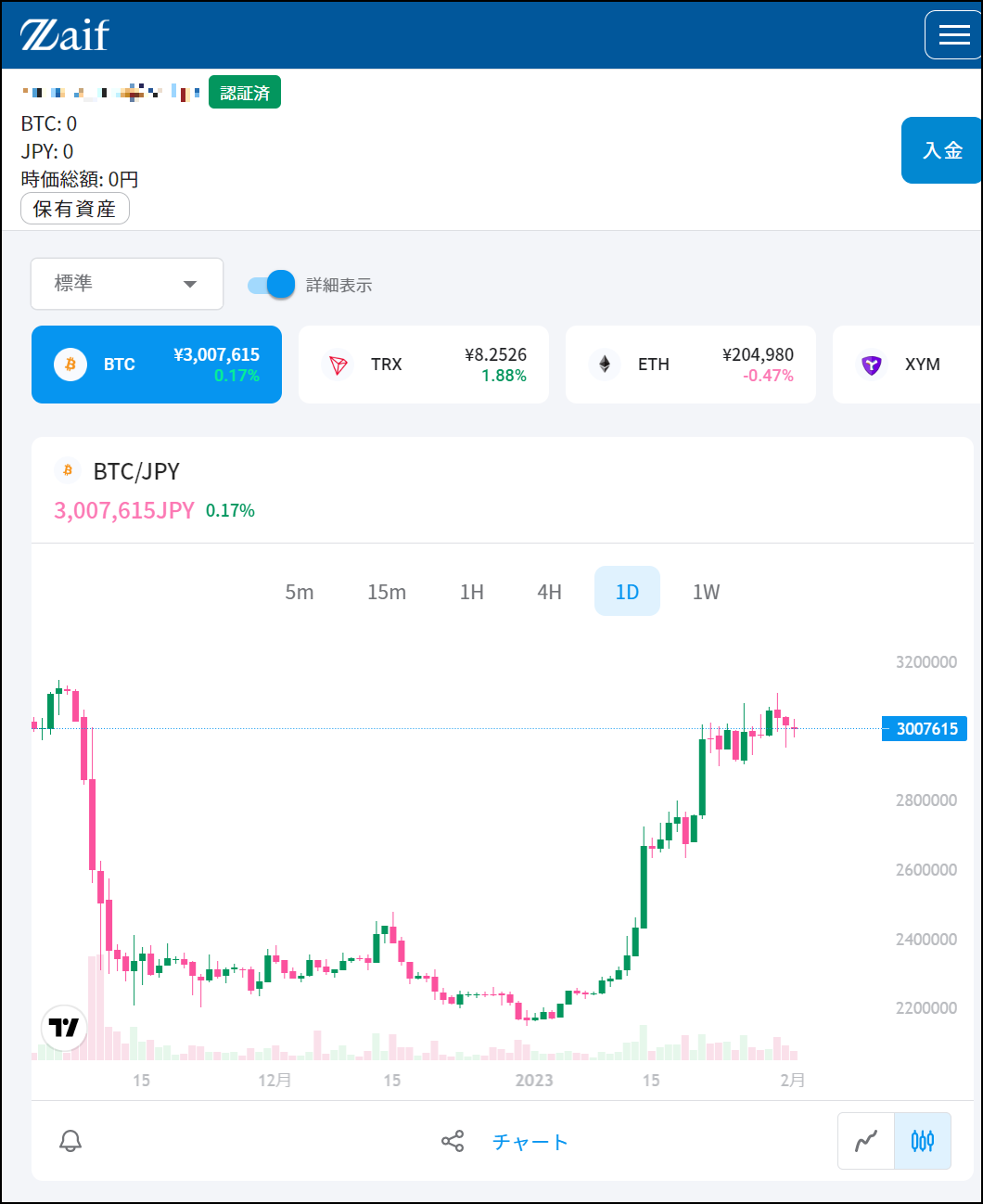The height and width of the screenshot is (1204, 983).
Task: Click the dropdown arrow next to 標準
Action: click(x=190, y=284)
